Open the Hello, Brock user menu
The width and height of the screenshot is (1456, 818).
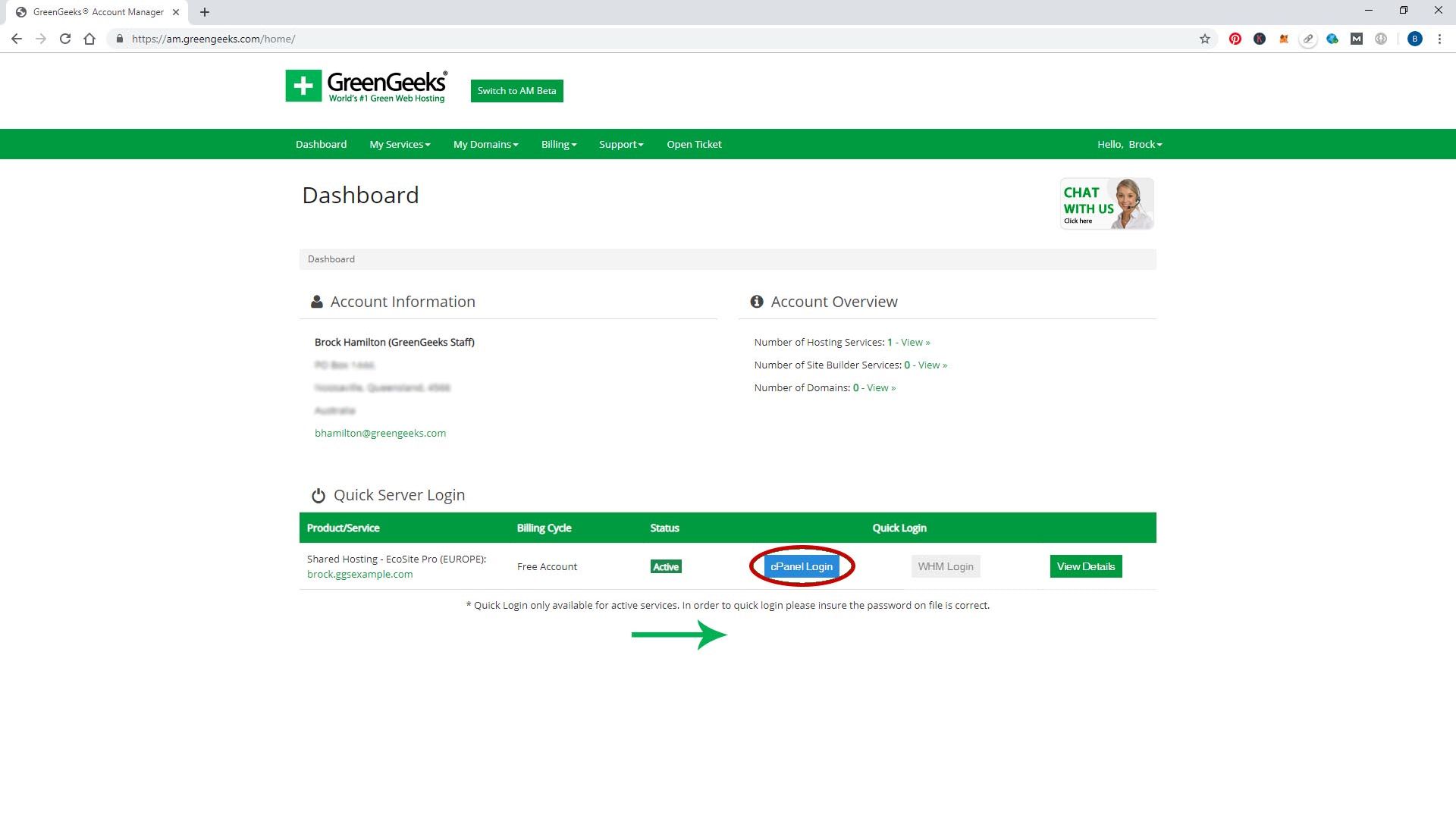coord(1129,144)
